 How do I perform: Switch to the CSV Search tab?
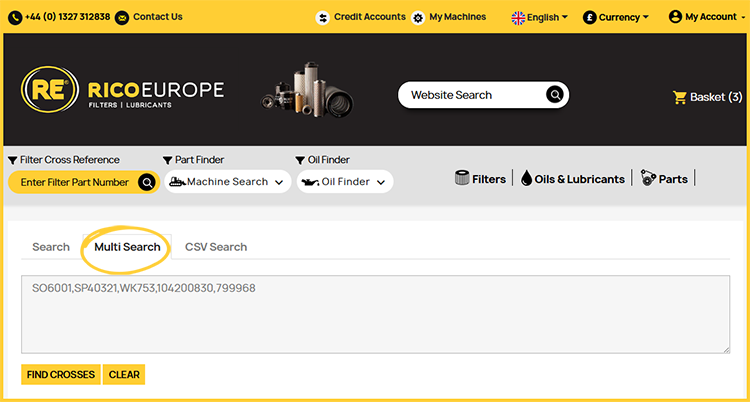click(x=216, y=247)
